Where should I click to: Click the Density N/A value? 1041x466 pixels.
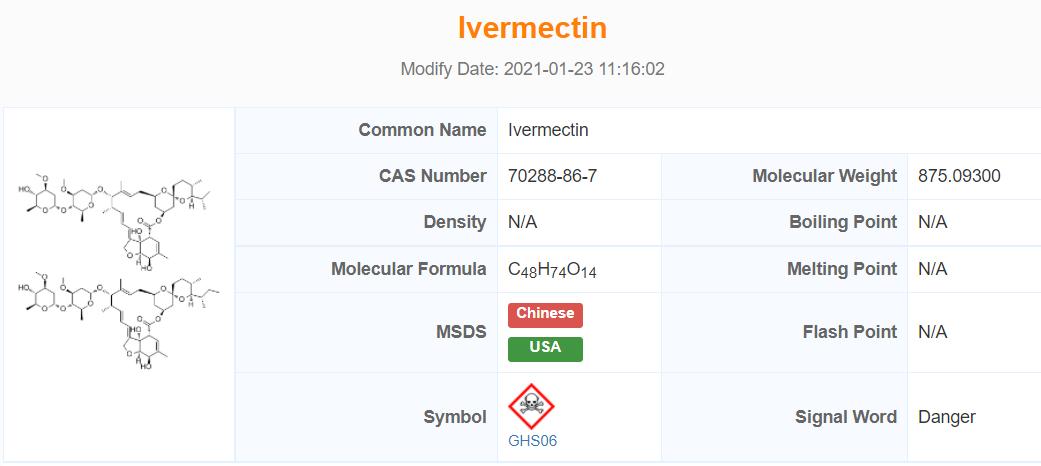coord(523,222)
